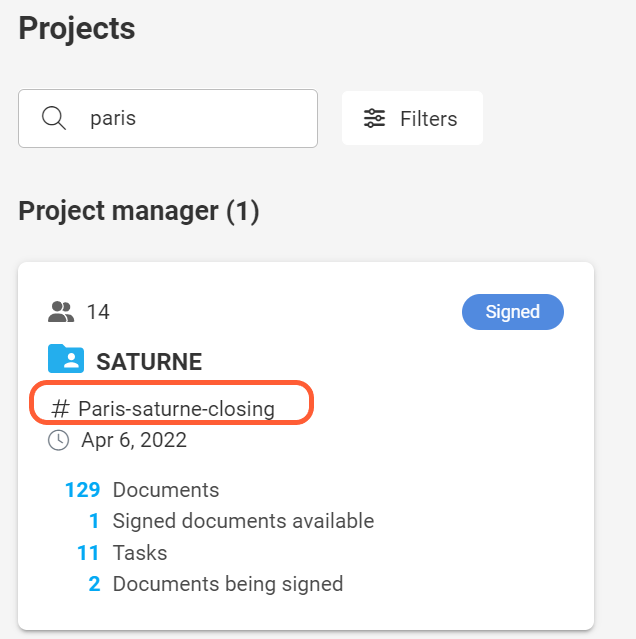Open the SATURNE project title
The image size is (636, 639).
(149, 361)
